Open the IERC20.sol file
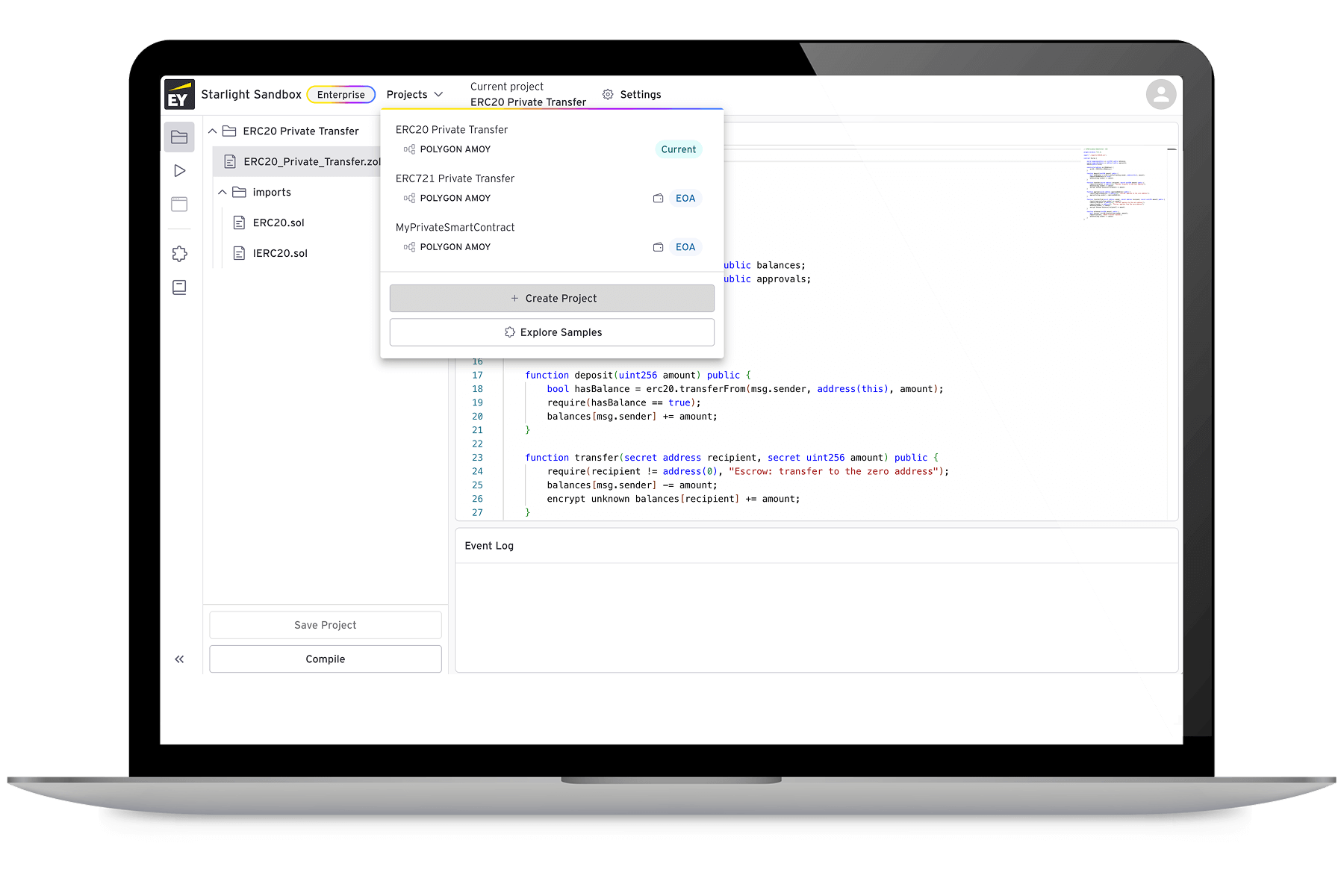The width and height of the screenshot is (1344, 896). pos(280,254)
